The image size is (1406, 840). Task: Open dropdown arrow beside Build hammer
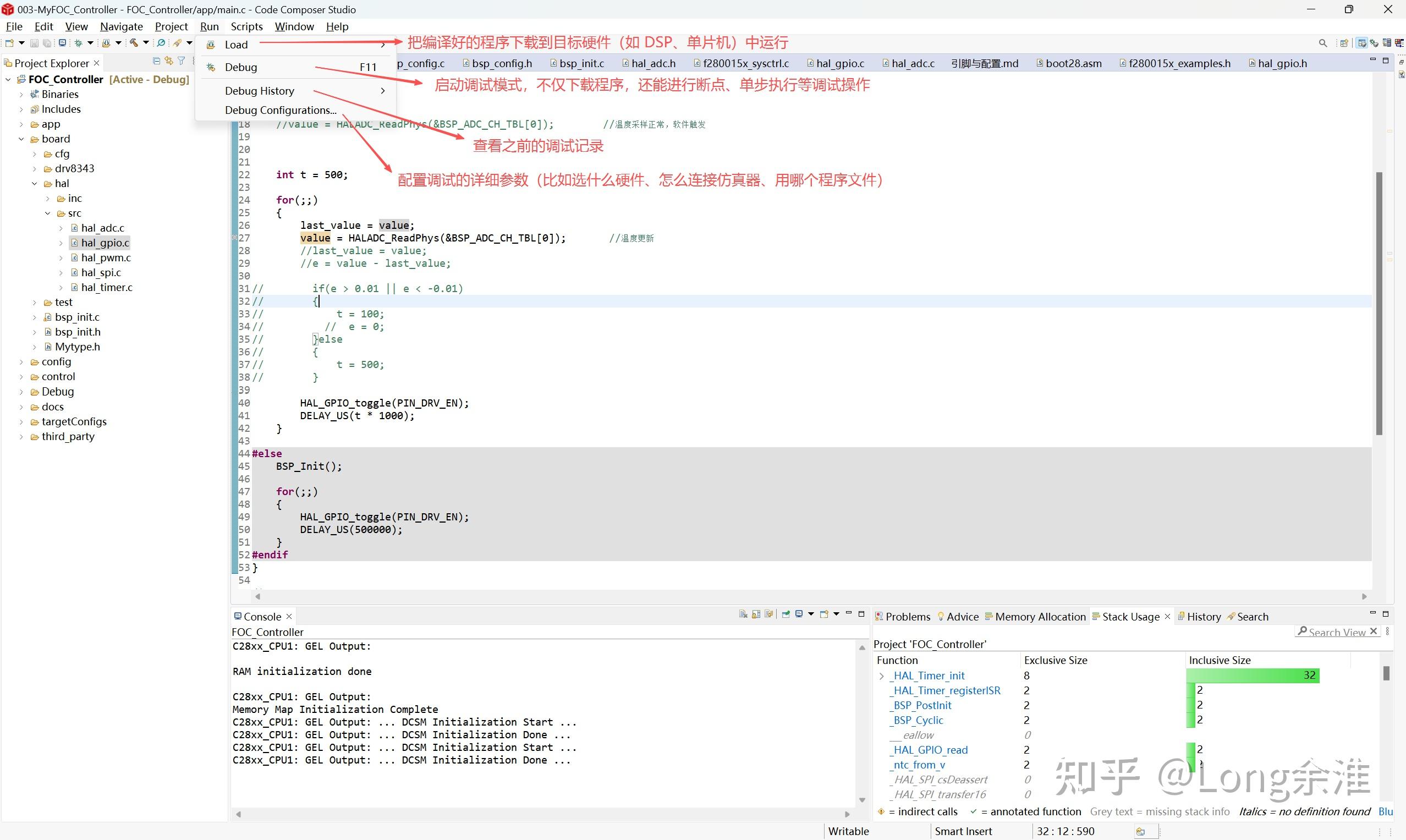pyautogui.click(x=145, y=43)
